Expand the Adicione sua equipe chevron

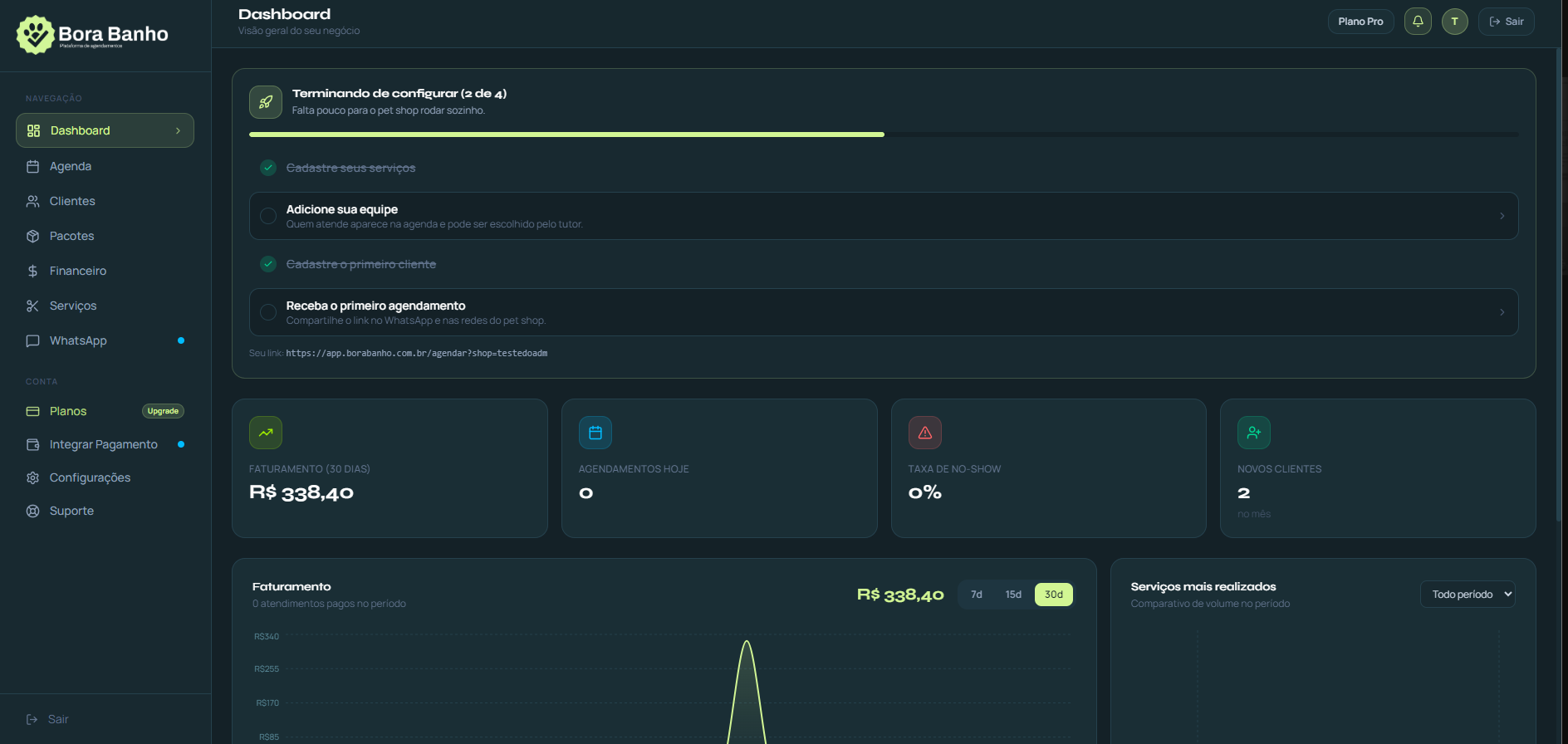pyautogui.click(x=1502, y=216)
